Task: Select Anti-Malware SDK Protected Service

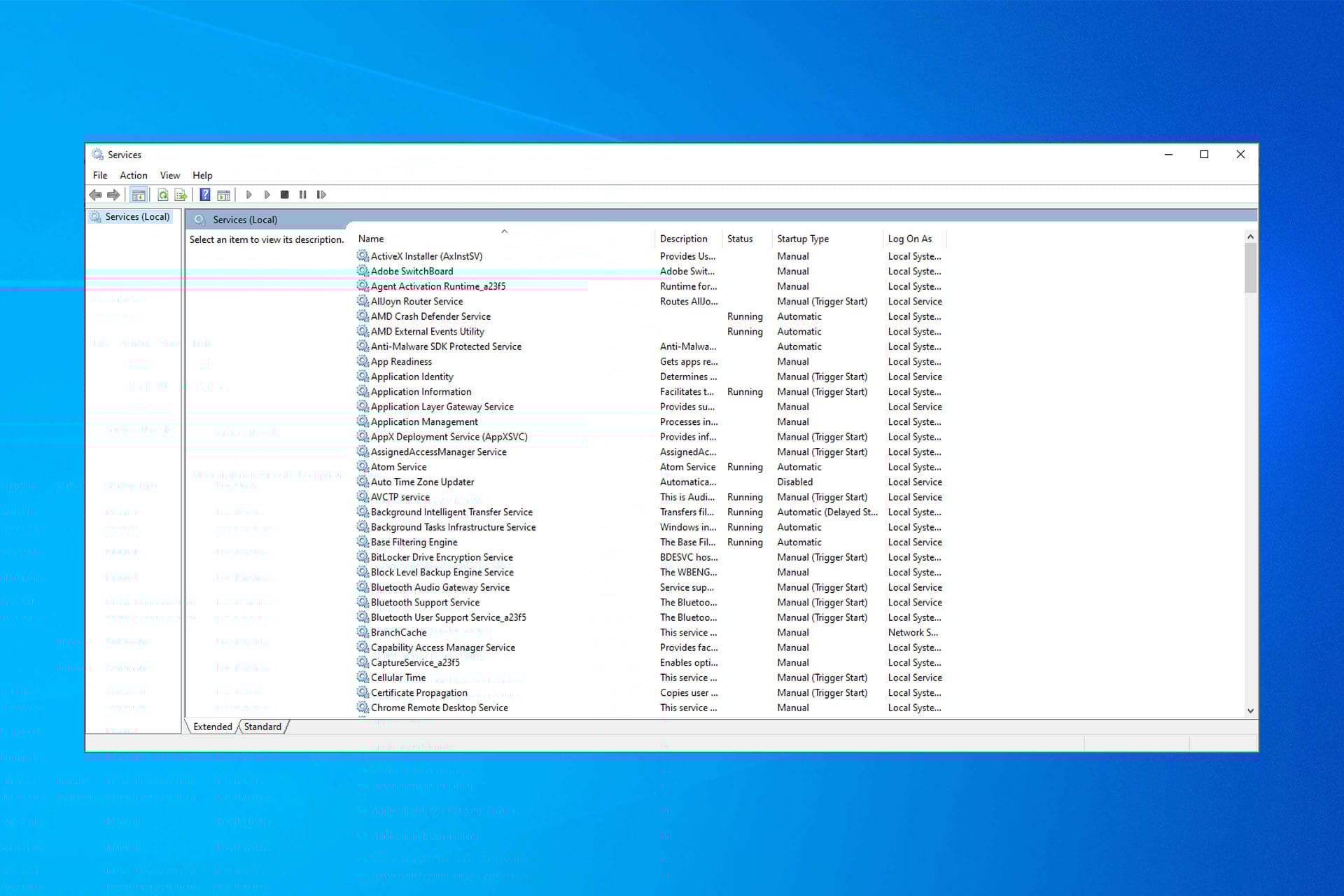Action: click(x=446, y=346)
